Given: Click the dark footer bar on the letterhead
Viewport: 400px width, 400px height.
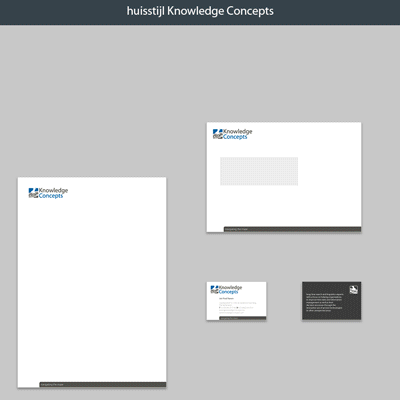Looking at the screenshot, I should coord(103,385).
